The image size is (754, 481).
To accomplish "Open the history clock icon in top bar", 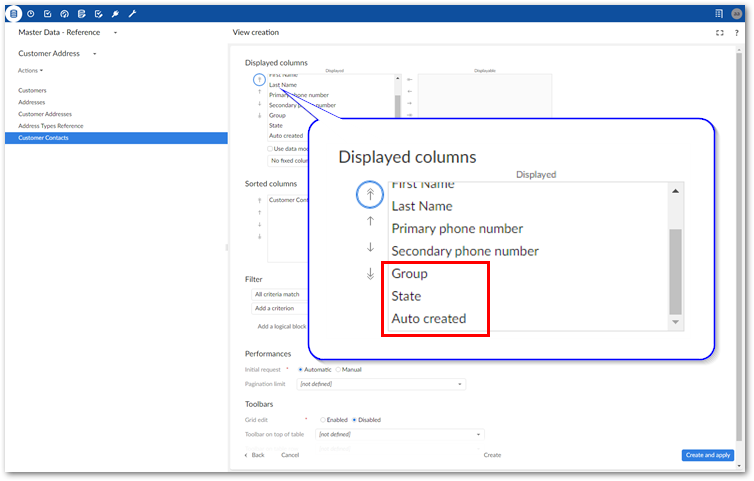I will (x=31, y=14).
